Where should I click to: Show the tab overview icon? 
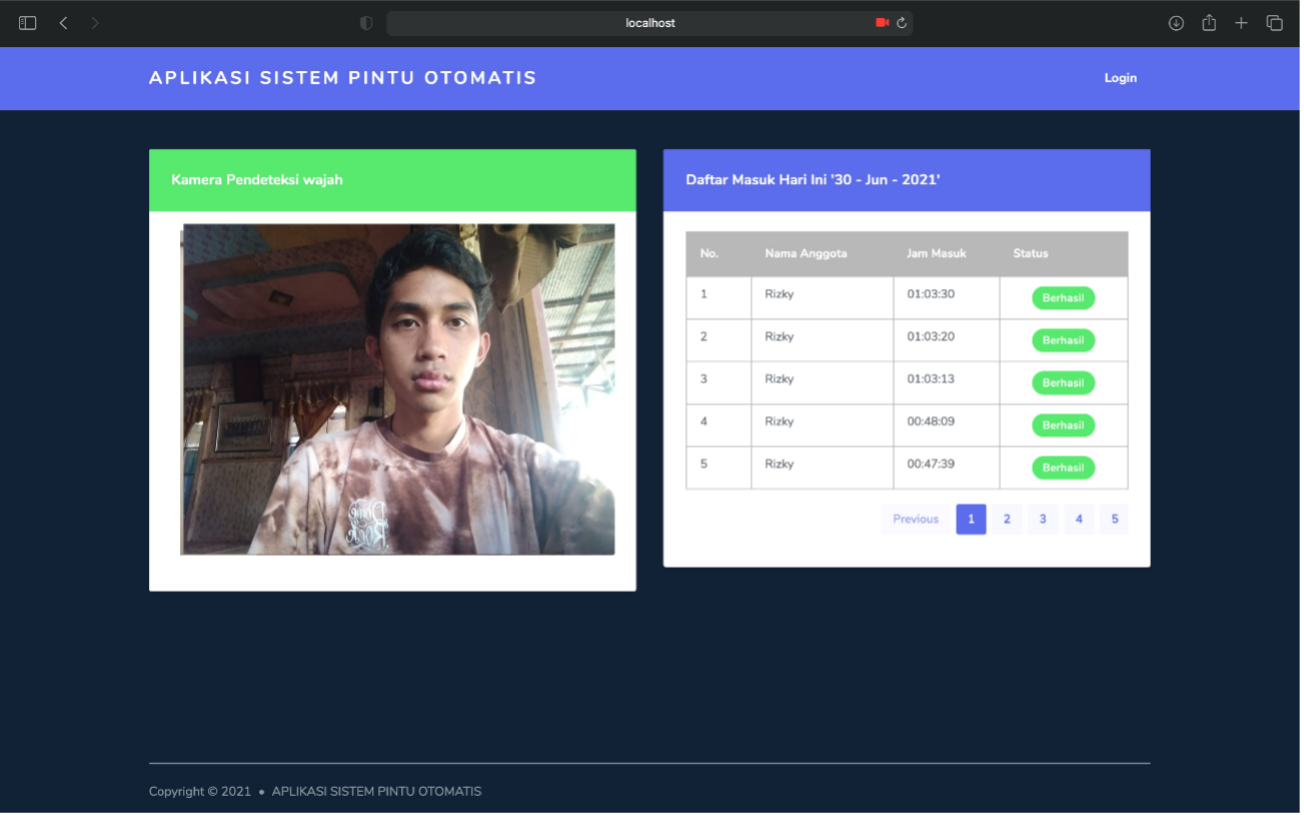[1274, 23]
